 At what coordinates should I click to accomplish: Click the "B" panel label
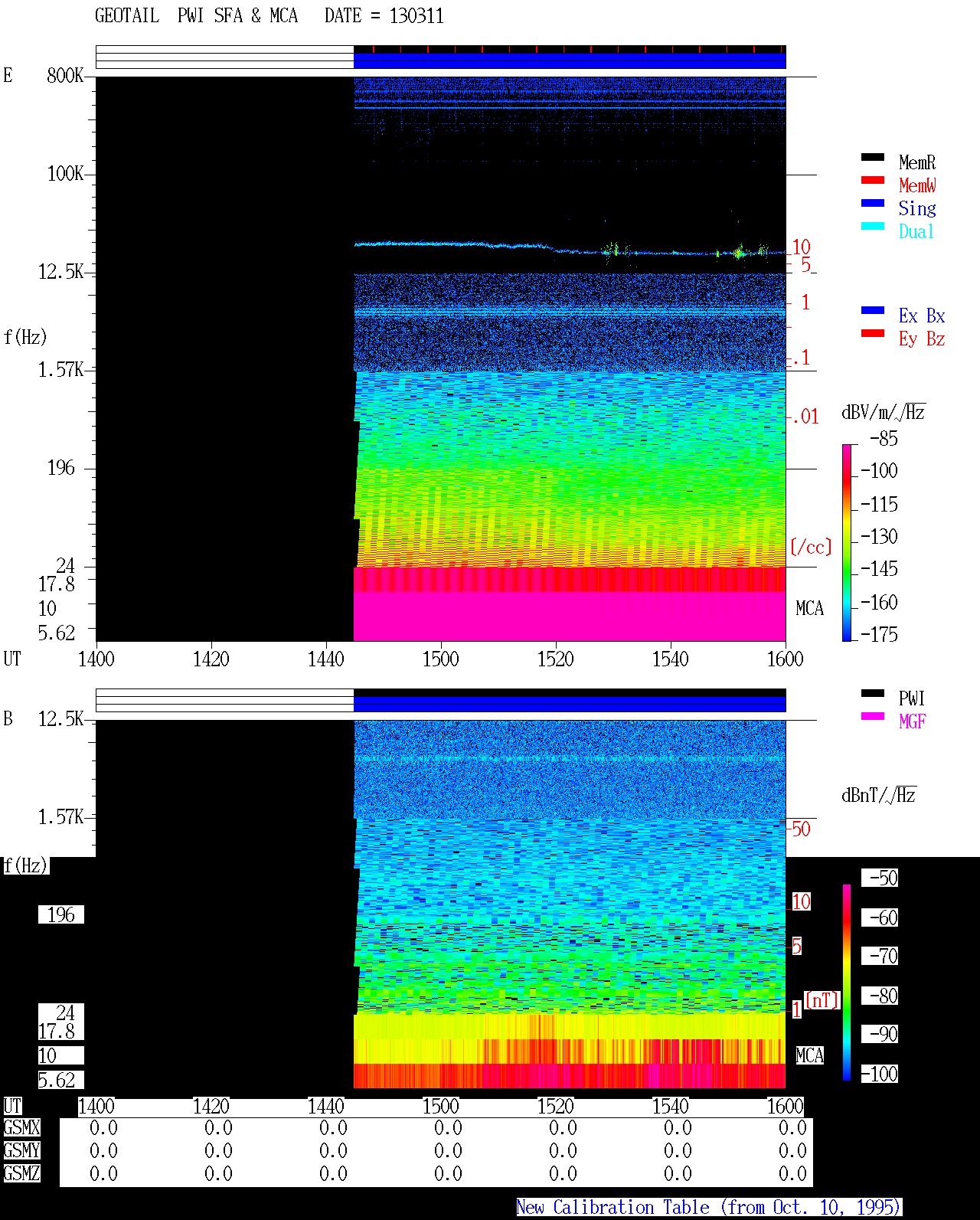pos(8,718)
